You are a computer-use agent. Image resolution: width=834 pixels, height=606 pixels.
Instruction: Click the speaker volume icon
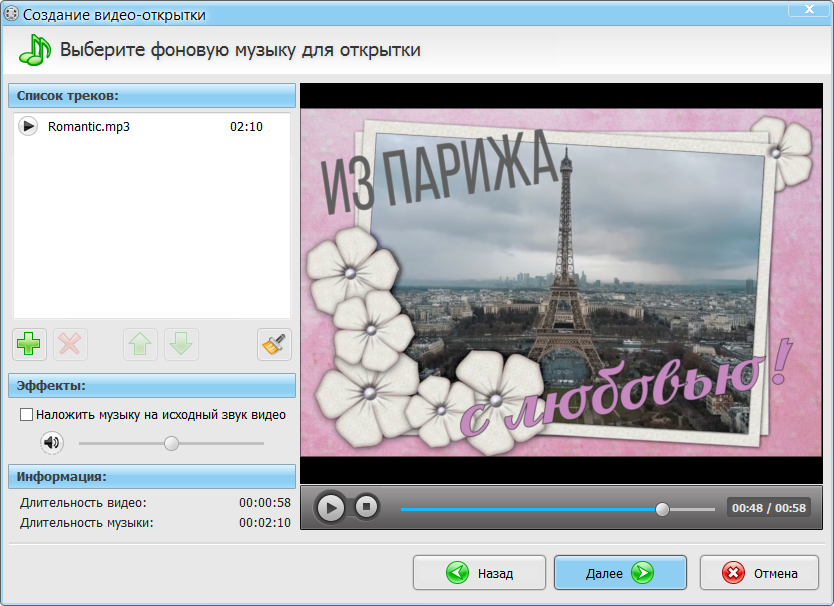point(52,443)
